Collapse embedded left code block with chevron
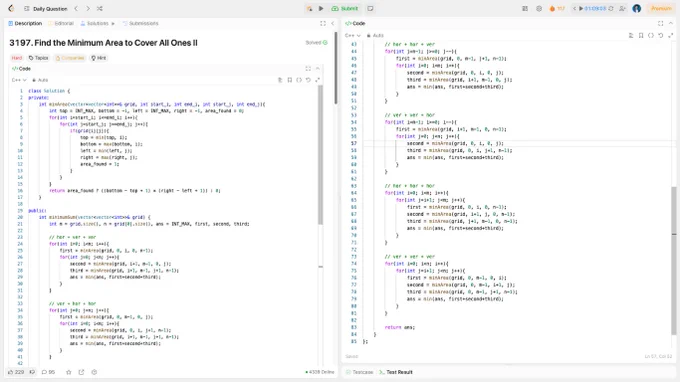 pyautogui.click(x=317, y=69)
